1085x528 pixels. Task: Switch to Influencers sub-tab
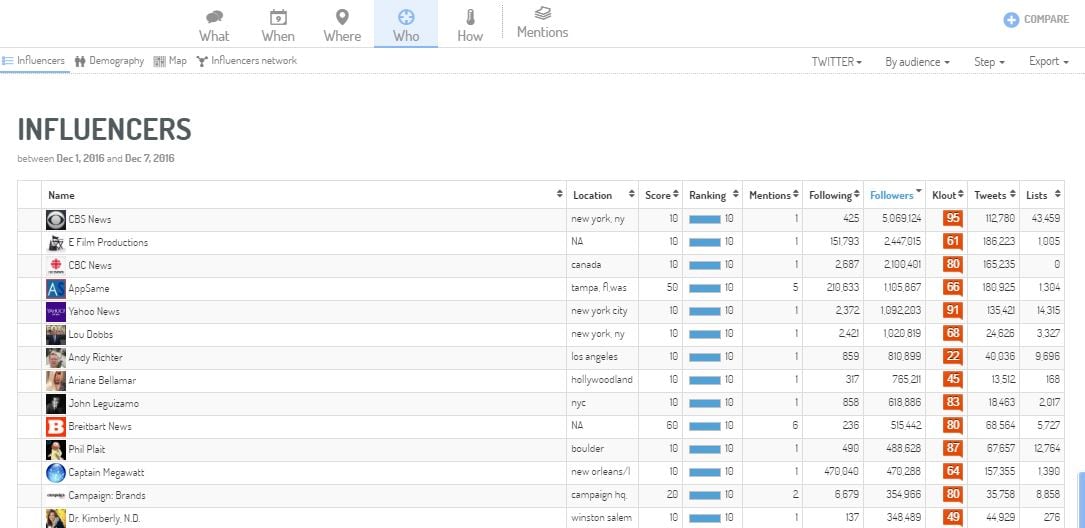click(x=34, y=61)
